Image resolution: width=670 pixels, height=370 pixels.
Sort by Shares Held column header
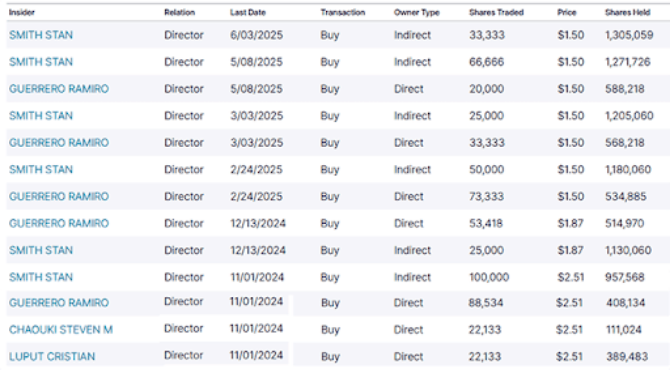point(627,12)
